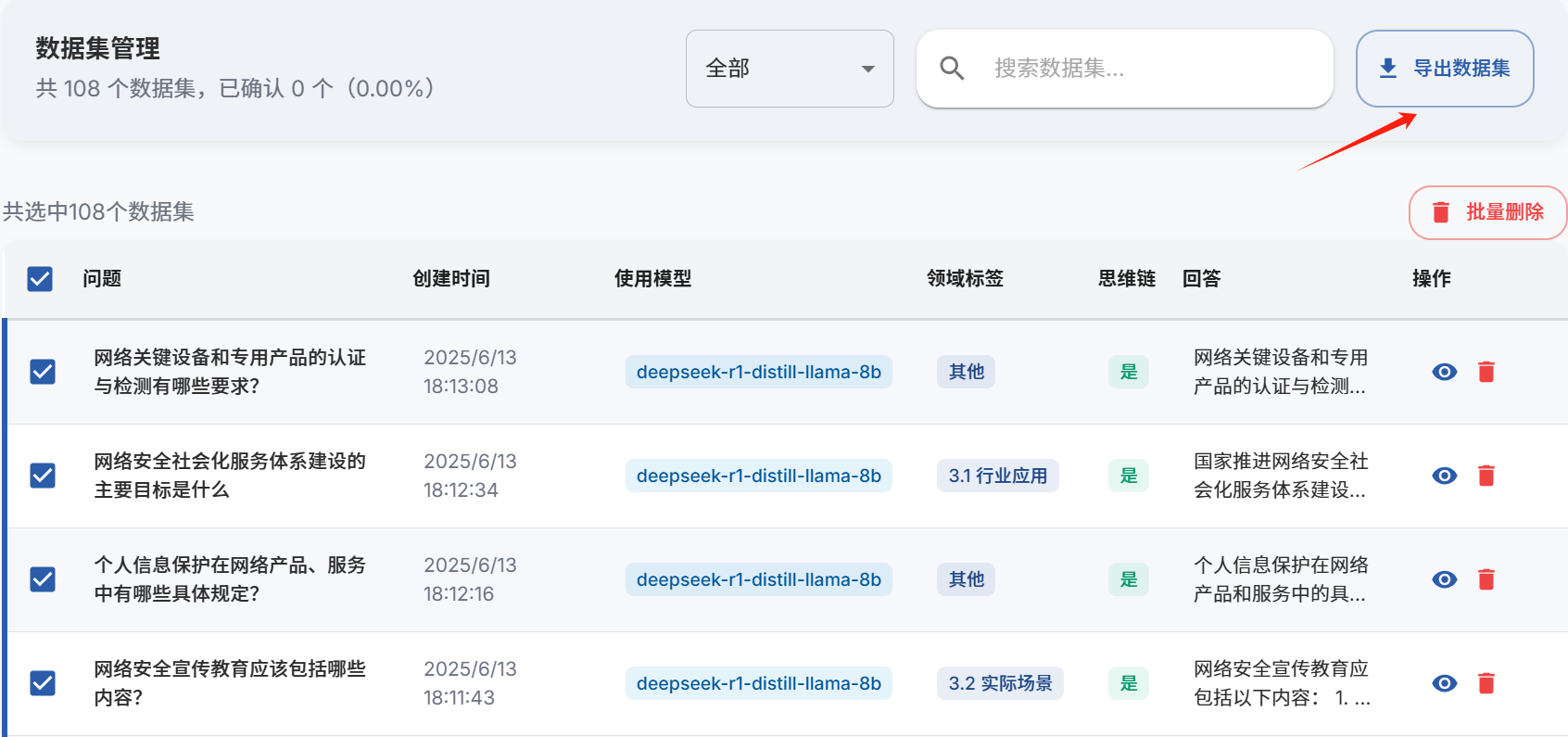Screen dimensions: 1568x737
Task: Click the 数据集管理 page title
Action: tap(98, 48)
